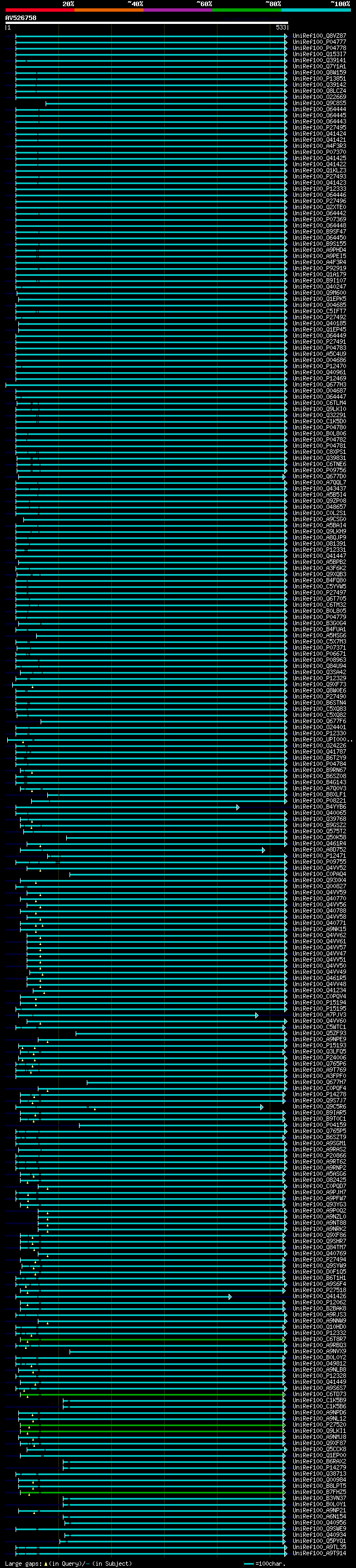Select the UniRef100_P12330 label
Image resolution: width=356 pixels, height=1568 pixels.
point(319,734)
